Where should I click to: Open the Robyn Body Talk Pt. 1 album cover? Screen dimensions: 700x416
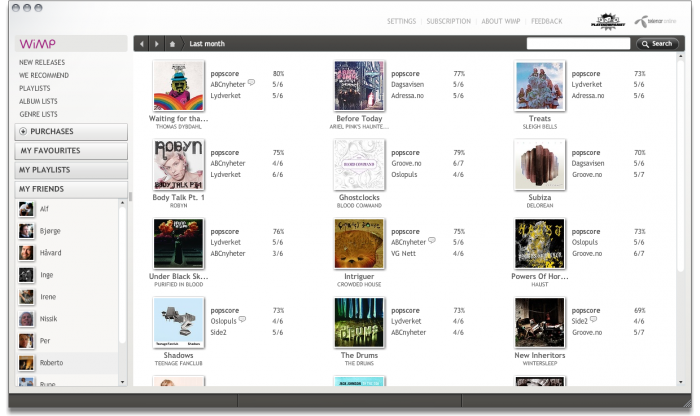(179, 164)
